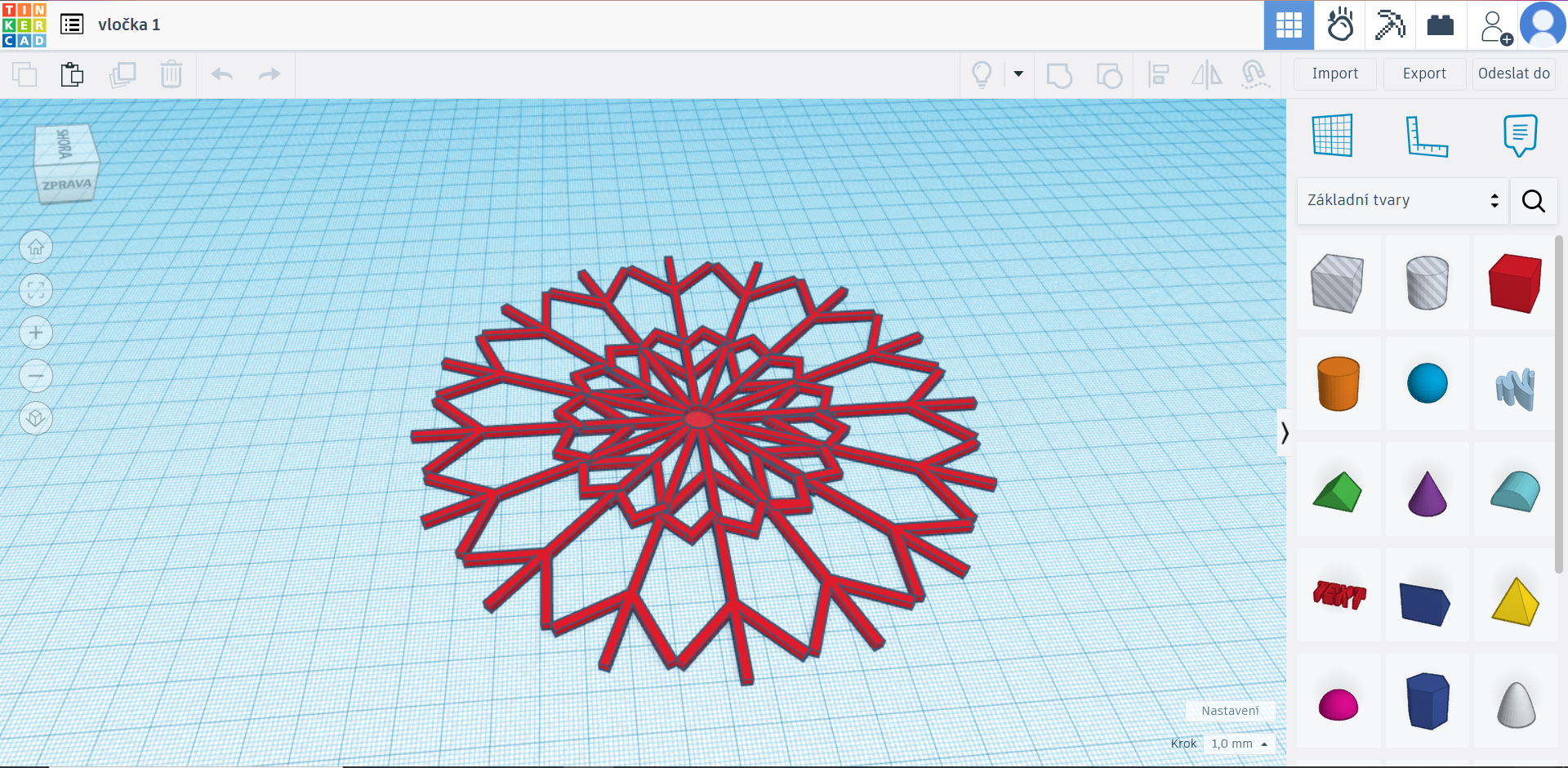Viewport: 1568px width, 768px height.
Task: Select the Workplane tool
Action: pyautogui.click(x=1333, y=136)
